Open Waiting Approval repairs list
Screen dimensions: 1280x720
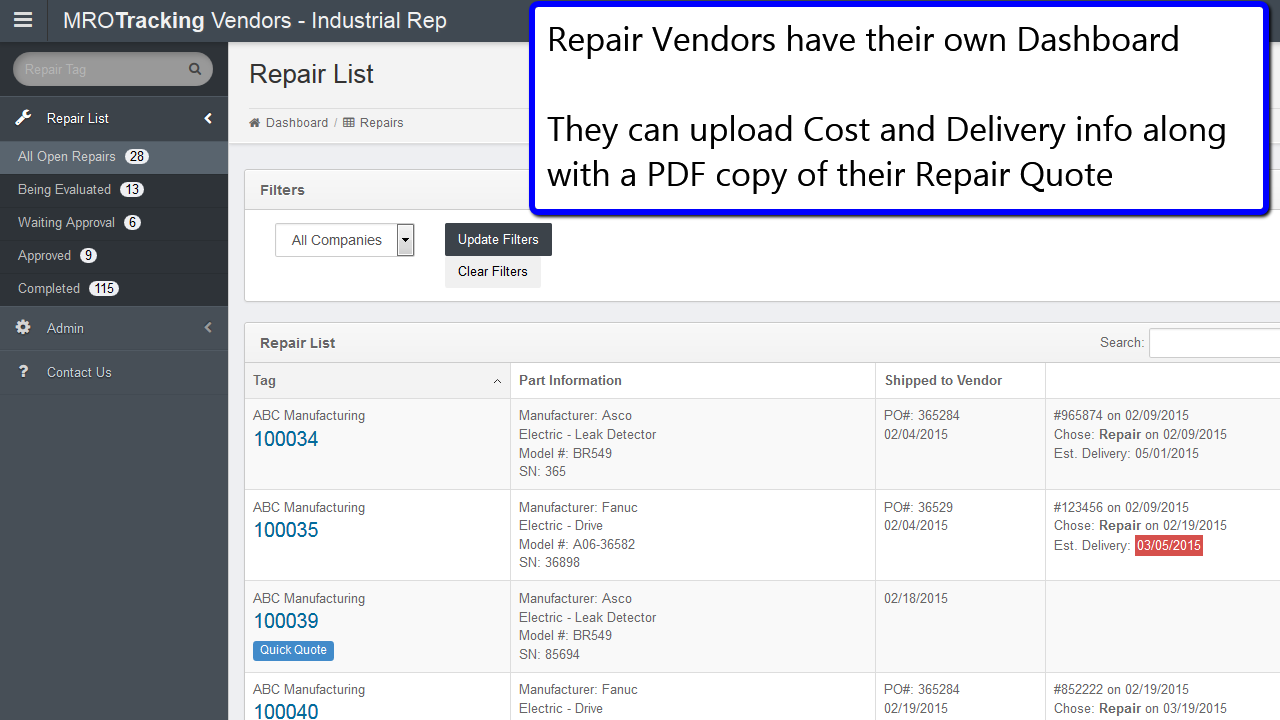click(x=114, y=222)
